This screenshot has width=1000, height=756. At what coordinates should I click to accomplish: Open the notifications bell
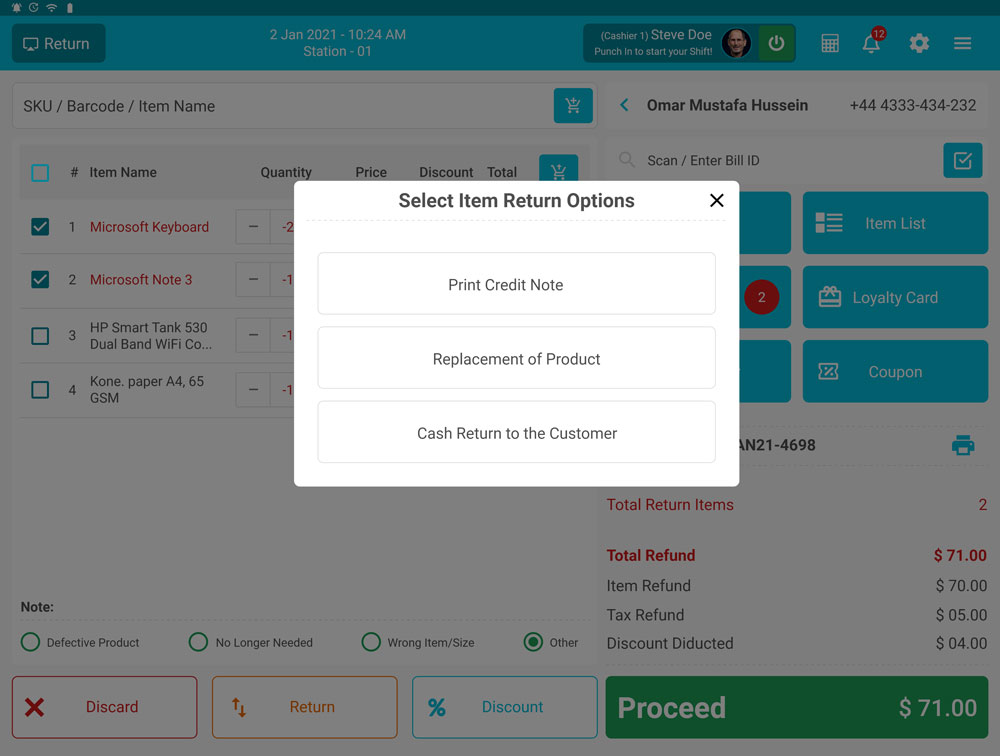point(872,44)
